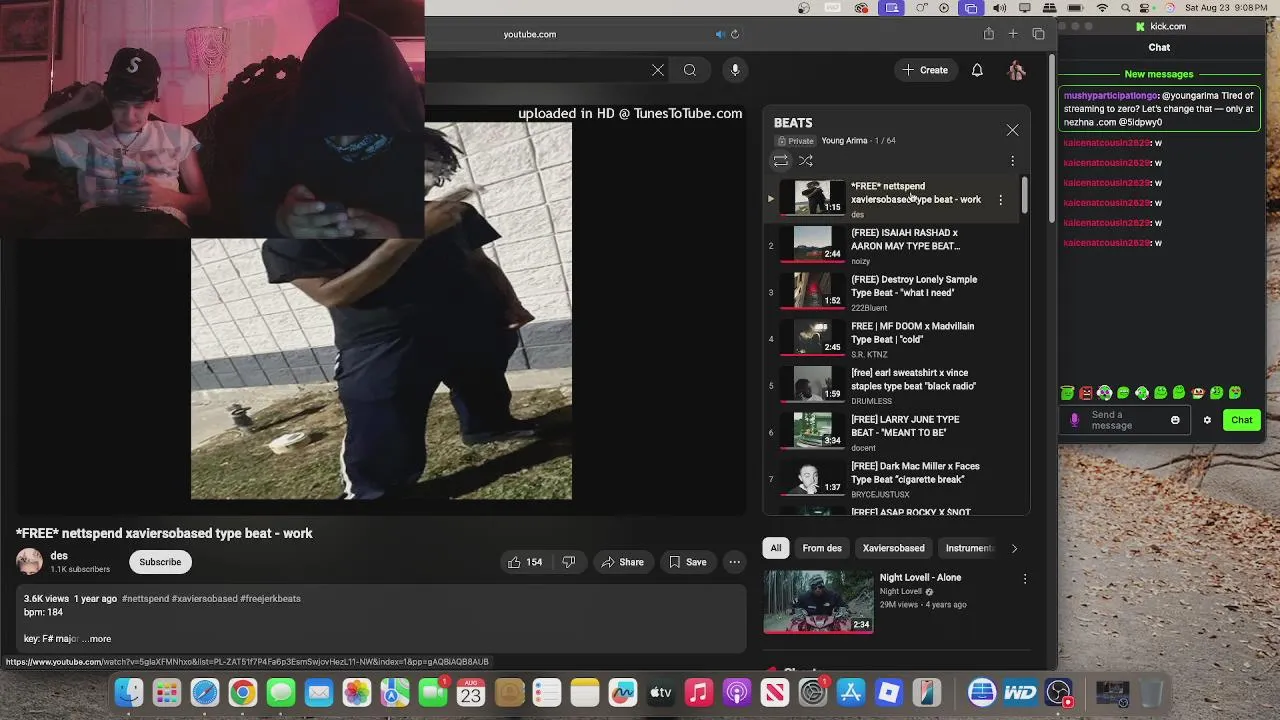Subscribe to the des channel
This screenshot has height=720, width=1280.
160,562
